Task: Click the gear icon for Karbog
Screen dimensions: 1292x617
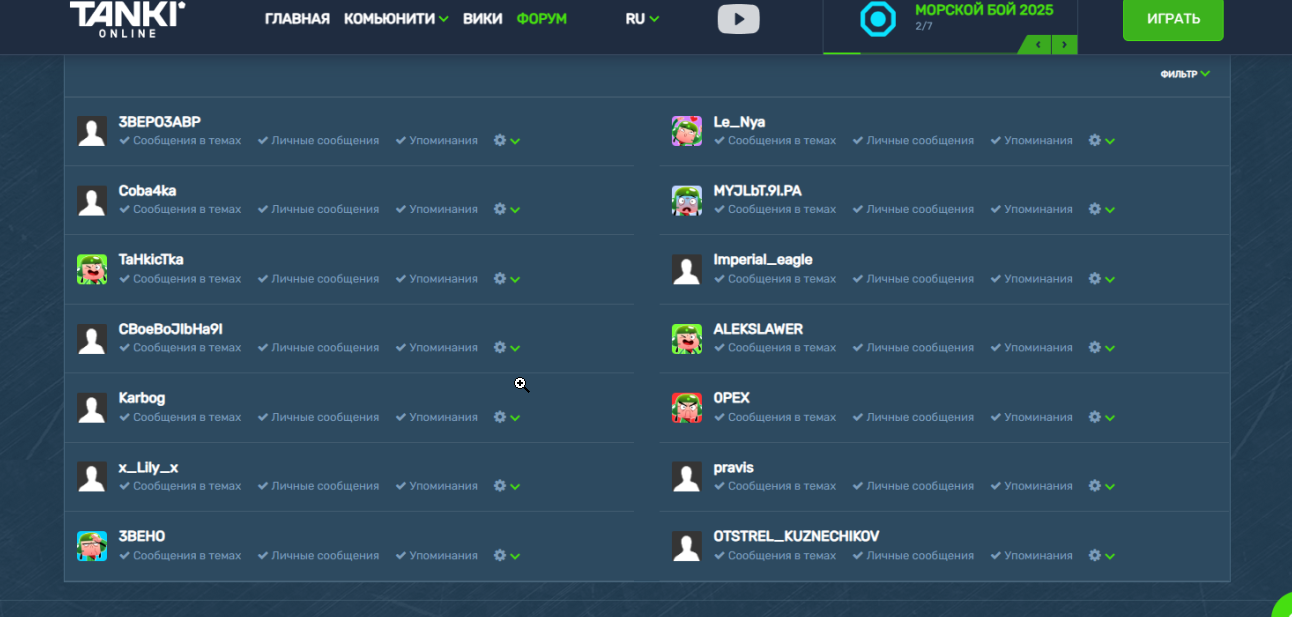Action: [x=500, y=417]
